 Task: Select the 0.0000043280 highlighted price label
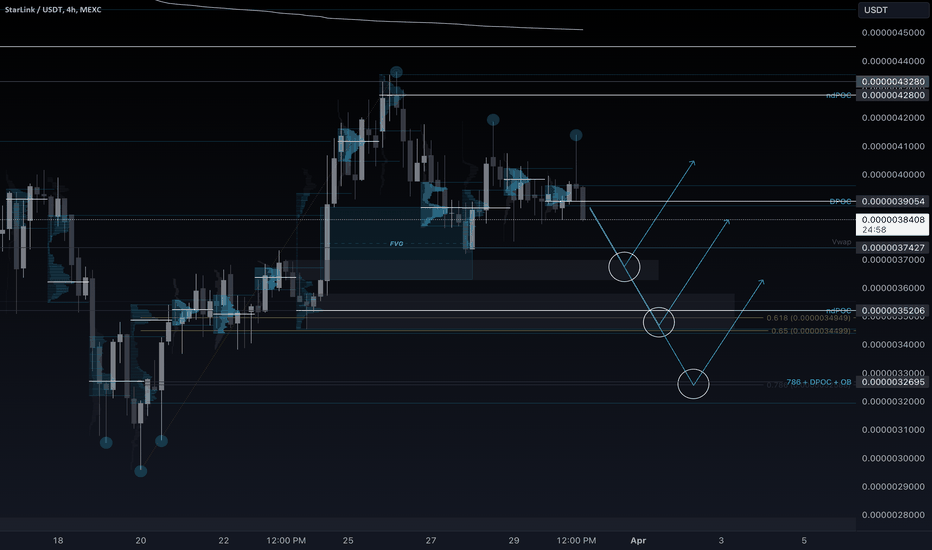point(893,81)
